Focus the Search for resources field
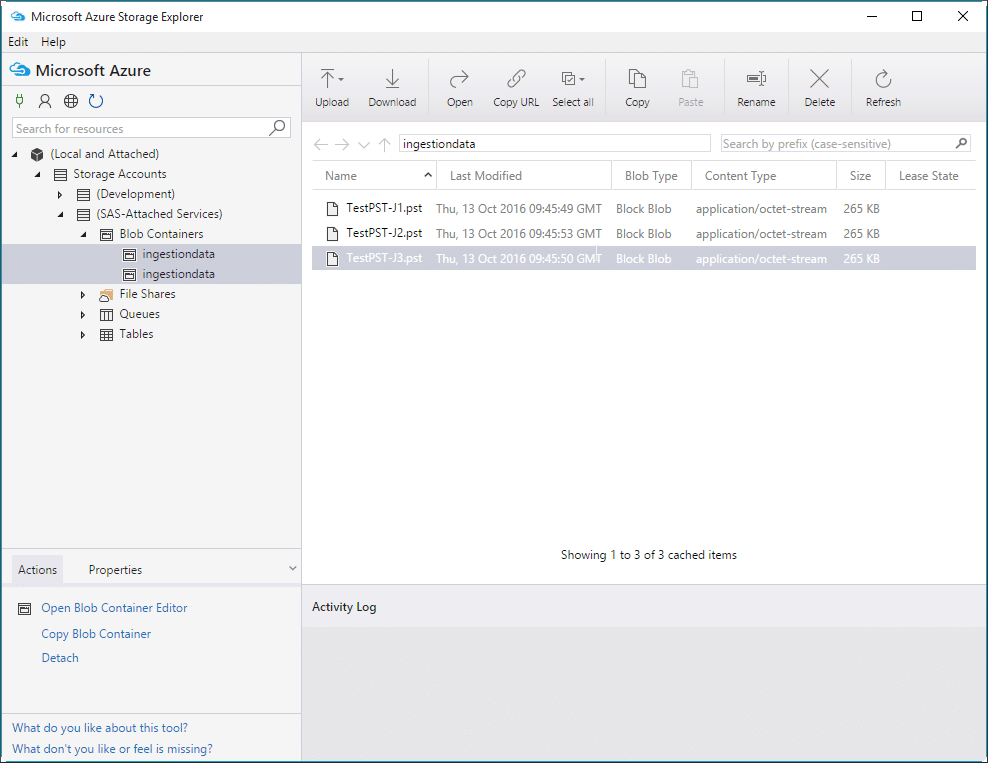This screenshot has height=763, width=988. (151, 128)
